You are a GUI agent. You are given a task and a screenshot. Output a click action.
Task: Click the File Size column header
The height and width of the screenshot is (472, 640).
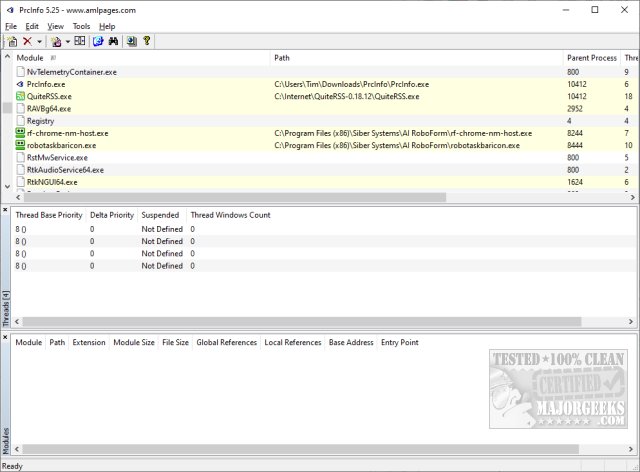(176, 343)
